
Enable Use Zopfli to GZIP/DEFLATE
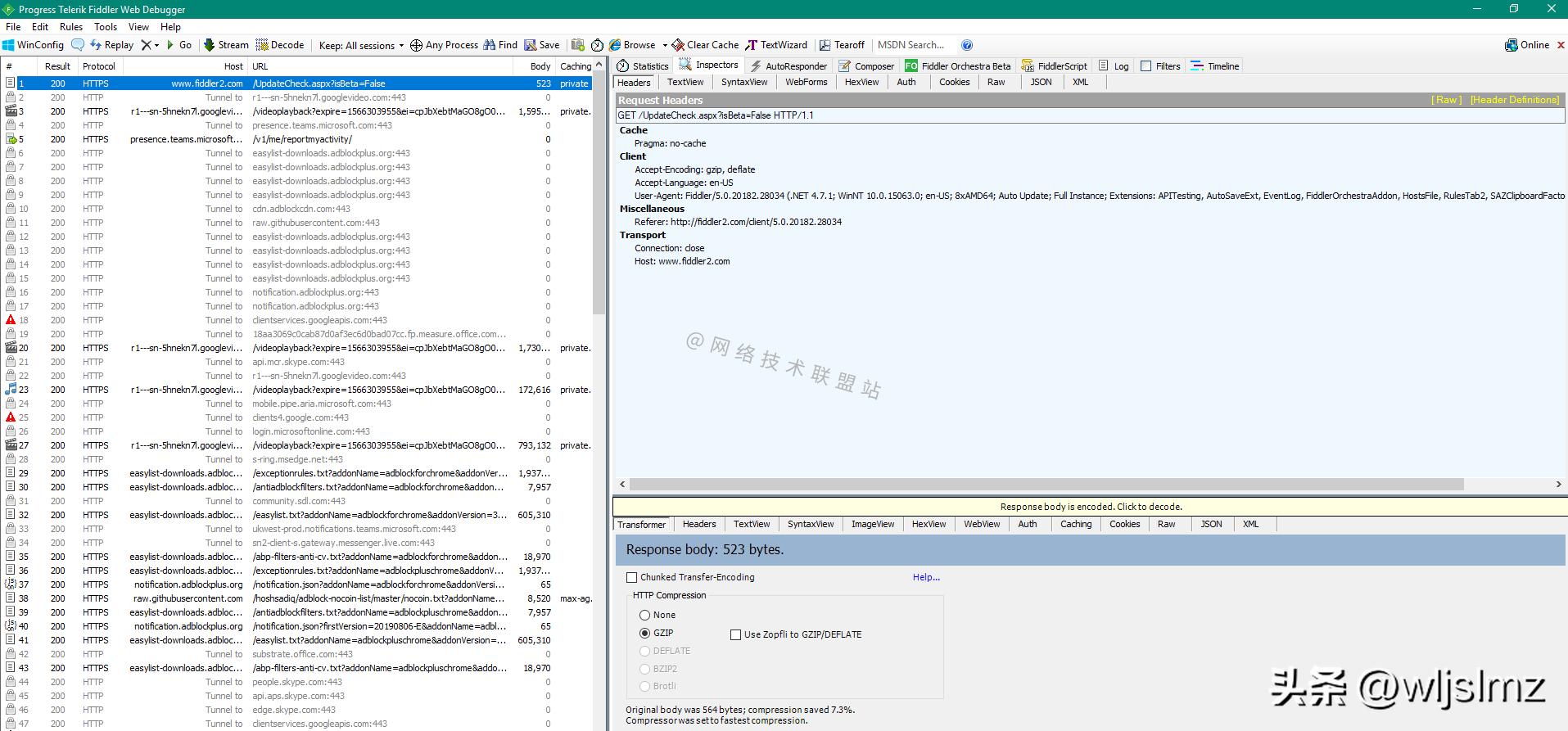[735, 634]
